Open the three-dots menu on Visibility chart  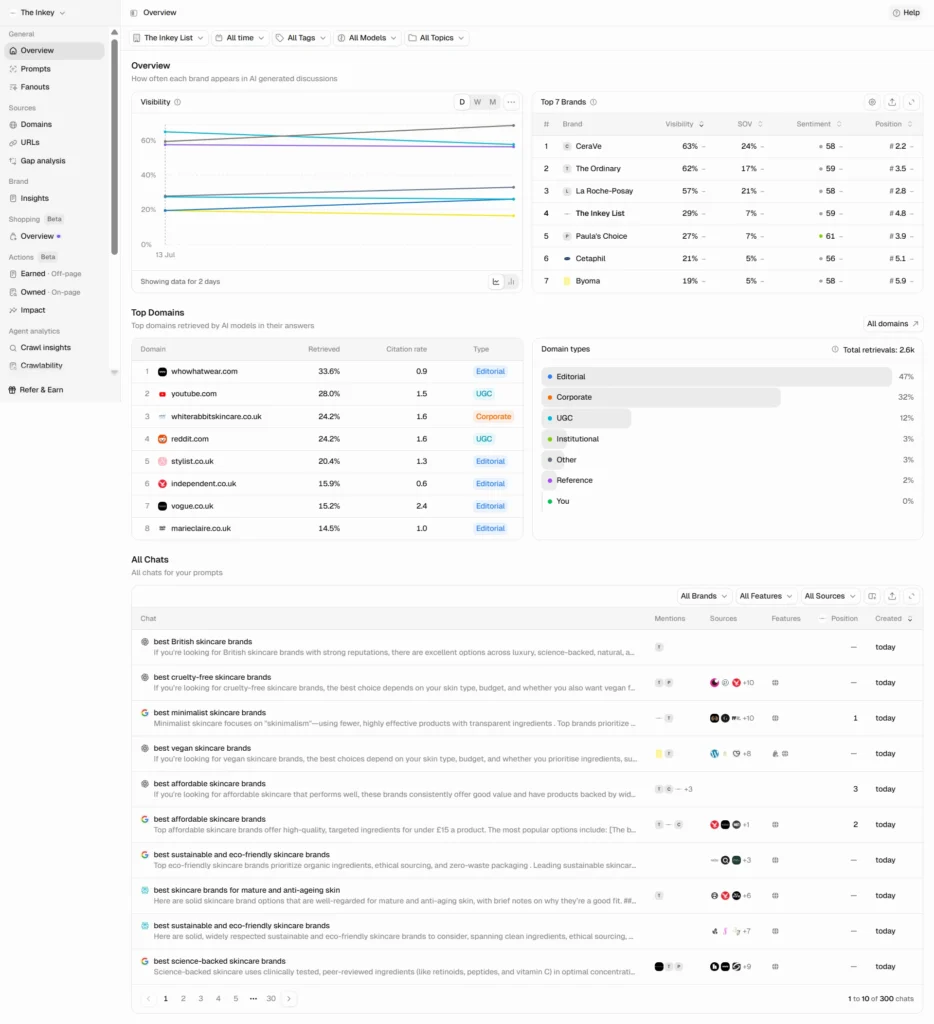tap(511, 102)
